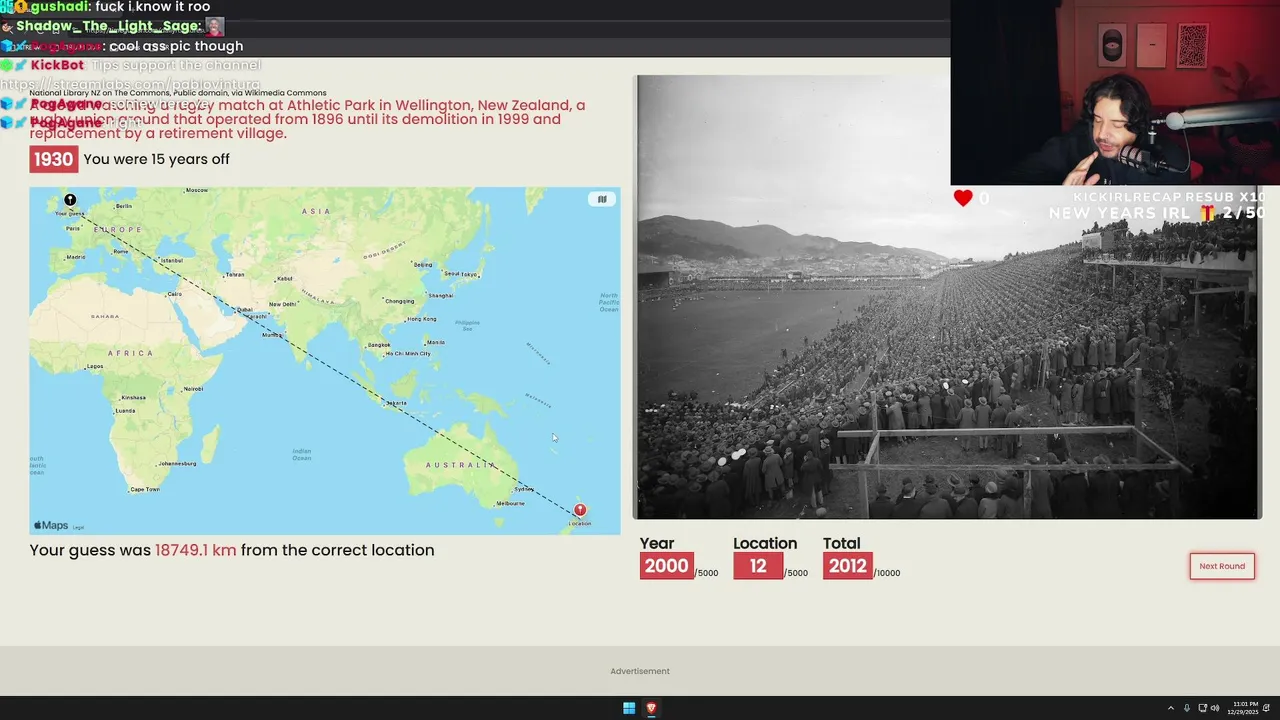Click the Madrid label on the map
The image size is (1280, 720).
pyautogui.click(x=76, y=256)
